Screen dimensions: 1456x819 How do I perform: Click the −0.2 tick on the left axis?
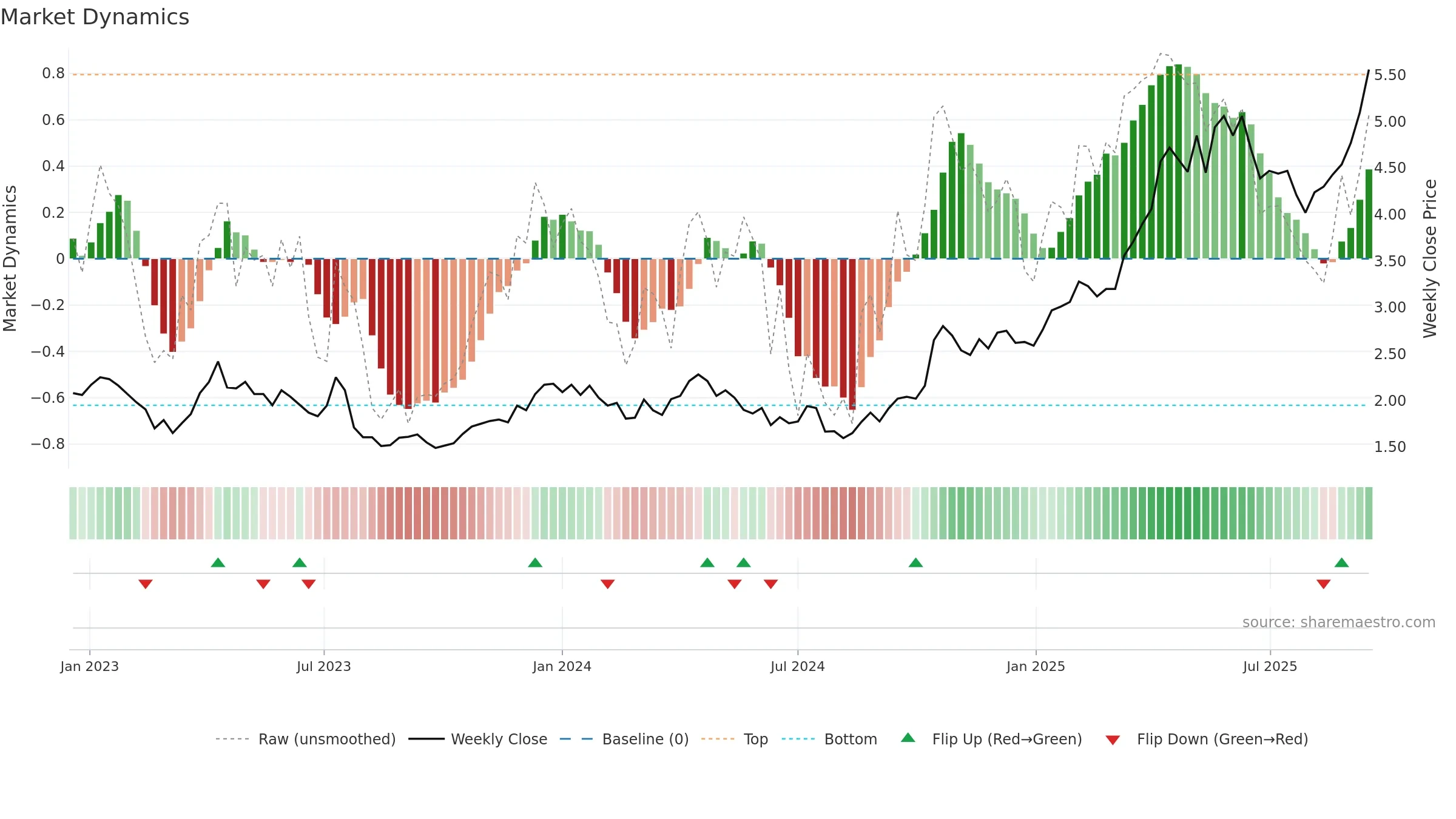[48, 305]
